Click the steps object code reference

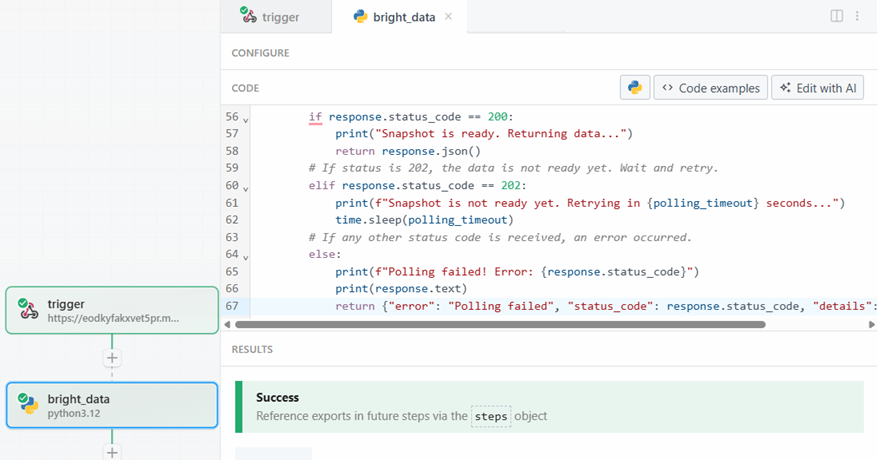point(491,416)
